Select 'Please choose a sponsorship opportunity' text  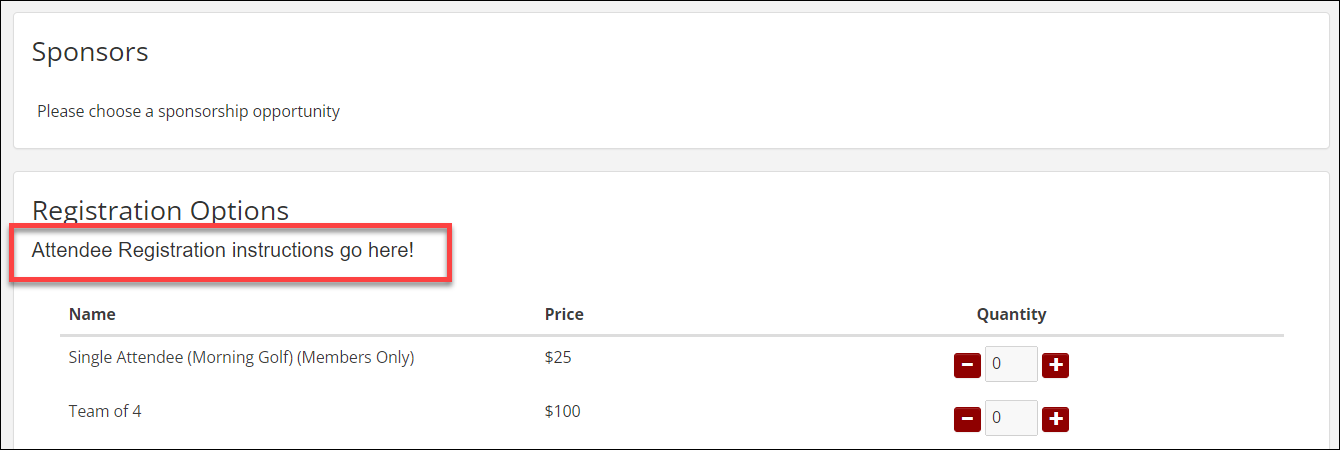[x=188, y=111]
